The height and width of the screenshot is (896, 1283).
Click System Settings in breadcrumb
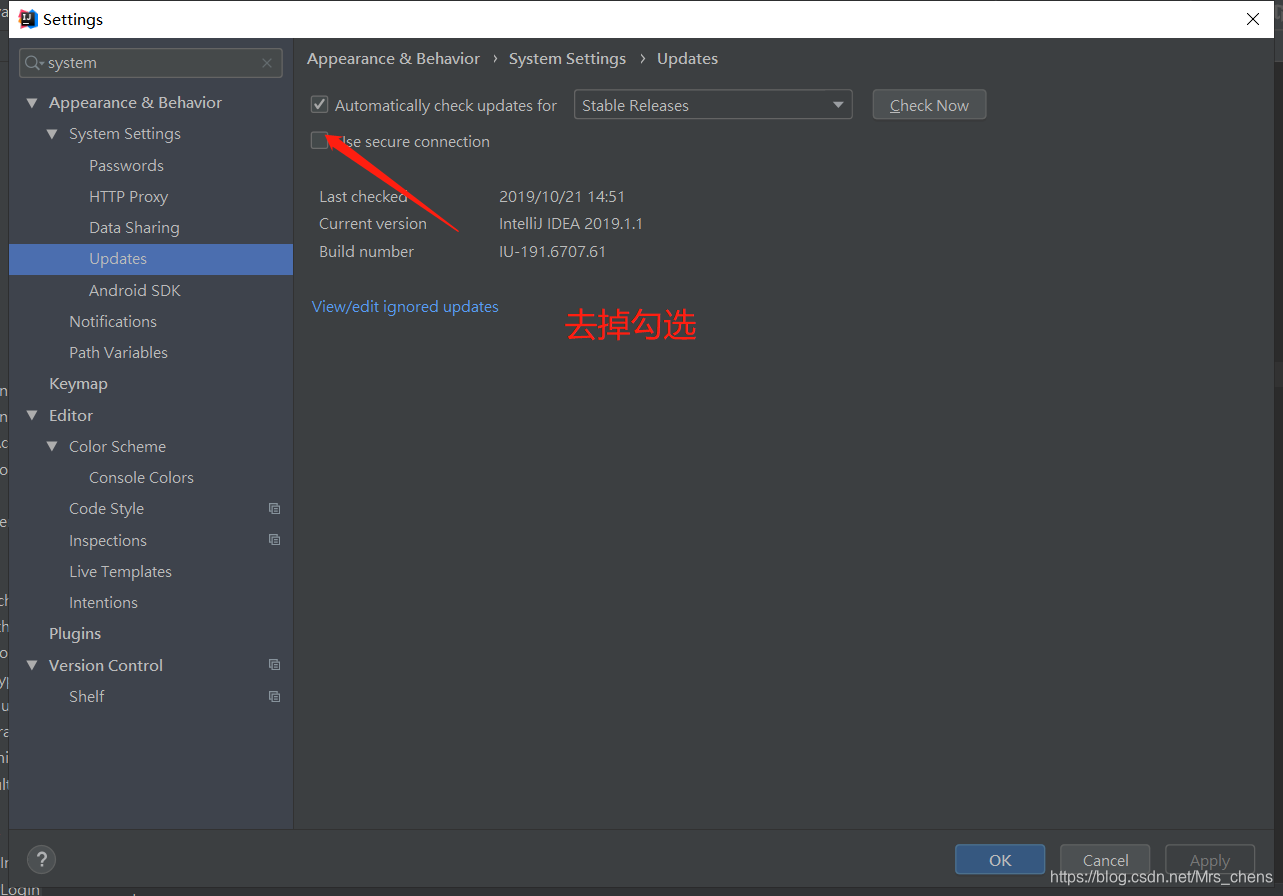click(567, 58)
